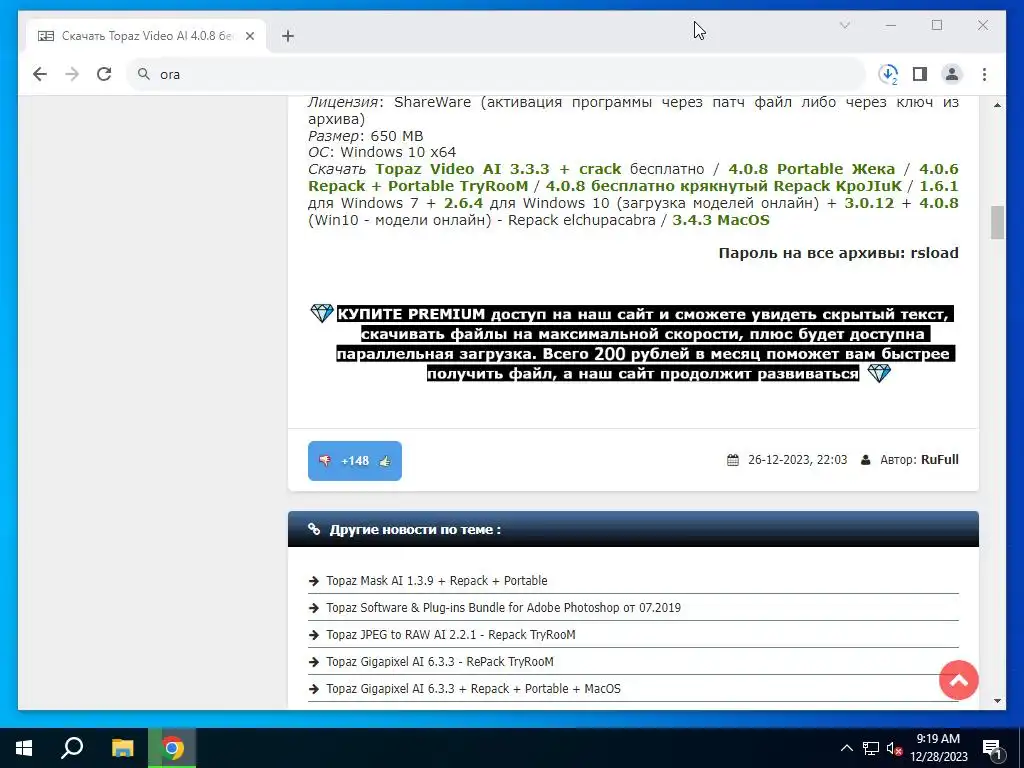Click the red scroll-to-top arrow button
Screen dimensions: 1024x768
coord(958,680)
